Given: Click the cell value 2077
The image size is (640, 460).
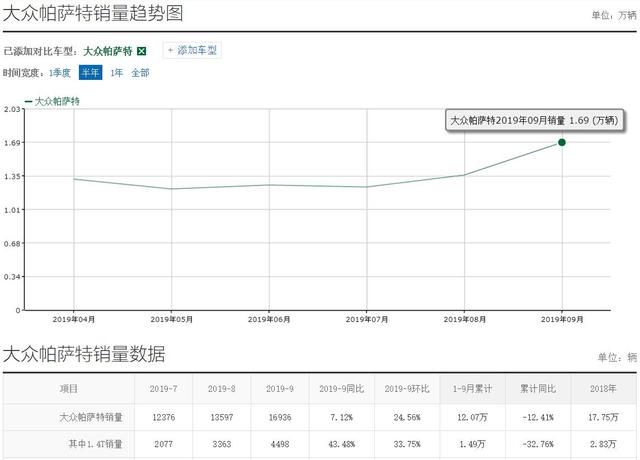Looking at the screenshot, I should coord(164,444).
